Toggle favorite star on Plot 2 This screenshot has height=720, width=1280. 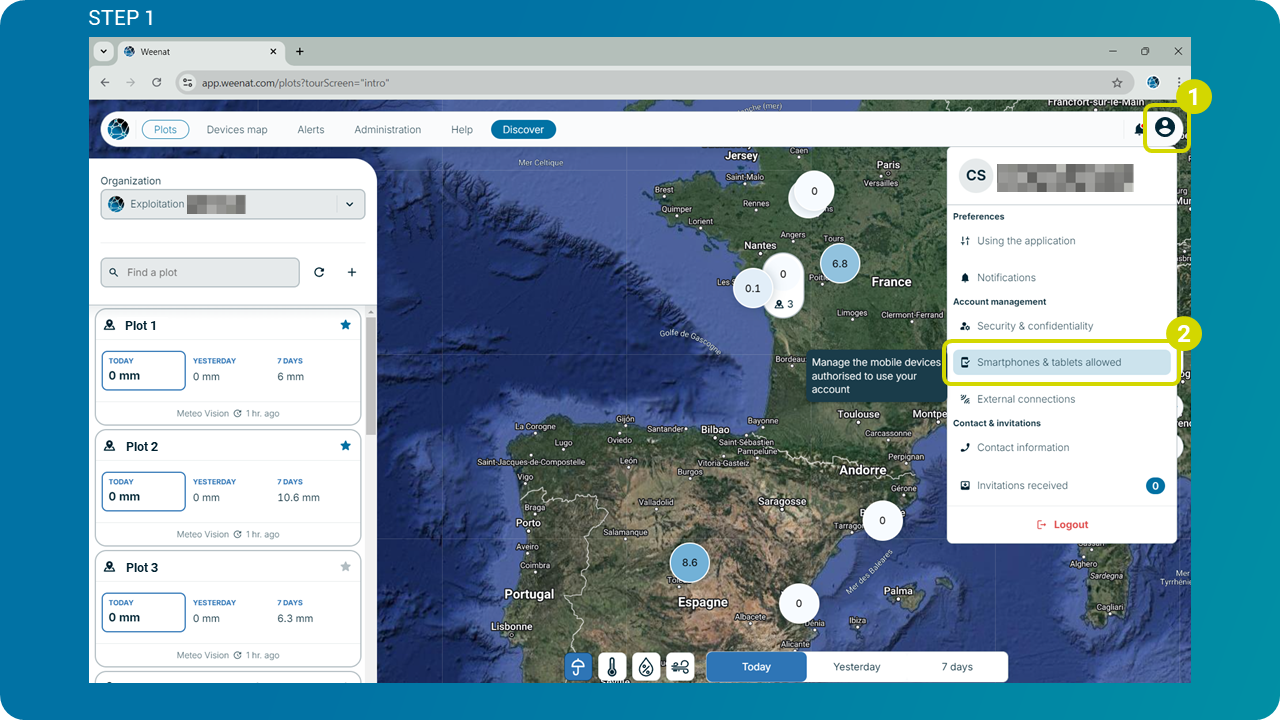[346, 446]
